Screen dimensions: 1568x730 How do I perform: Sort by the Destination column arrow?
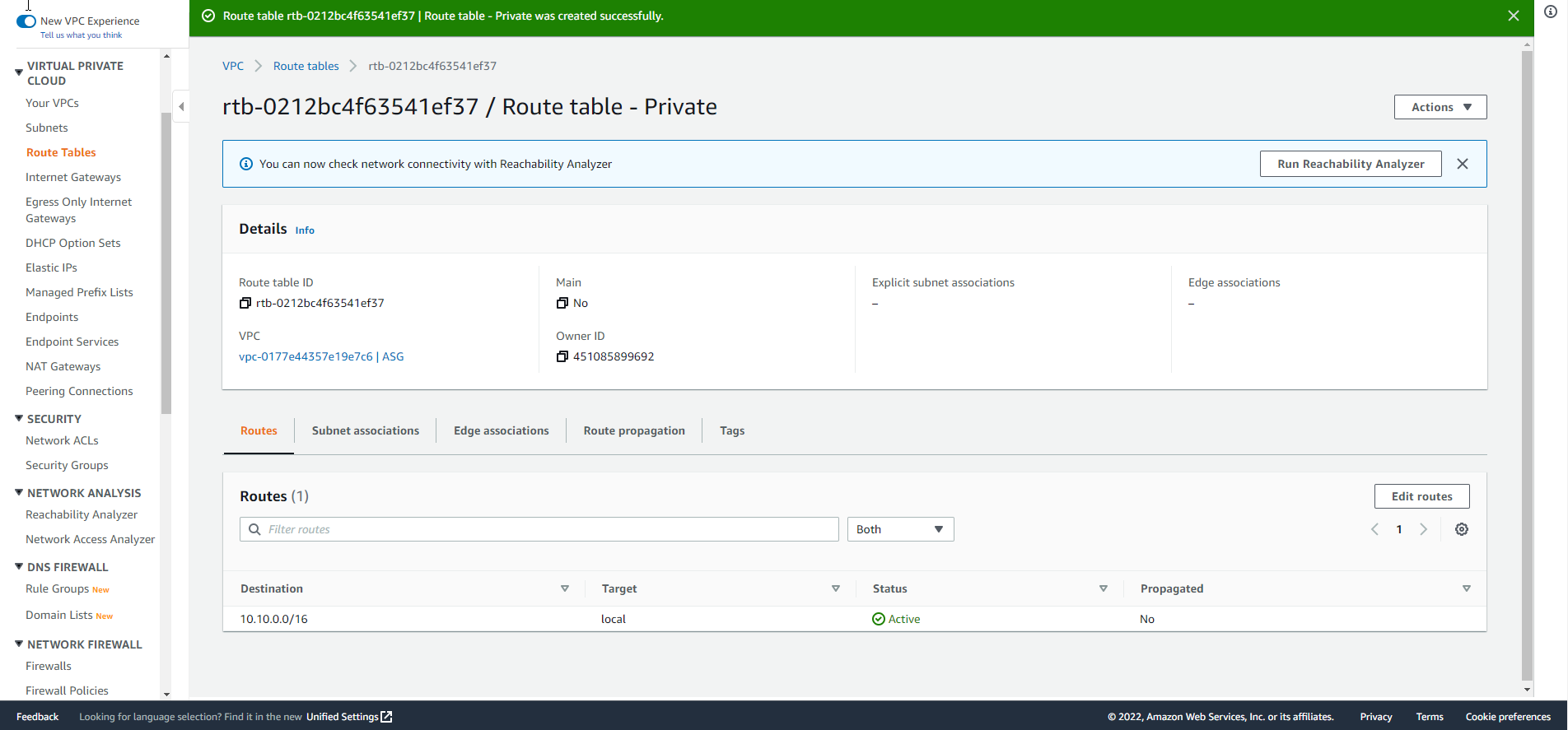pyautogui.click(x=565, y=588)
